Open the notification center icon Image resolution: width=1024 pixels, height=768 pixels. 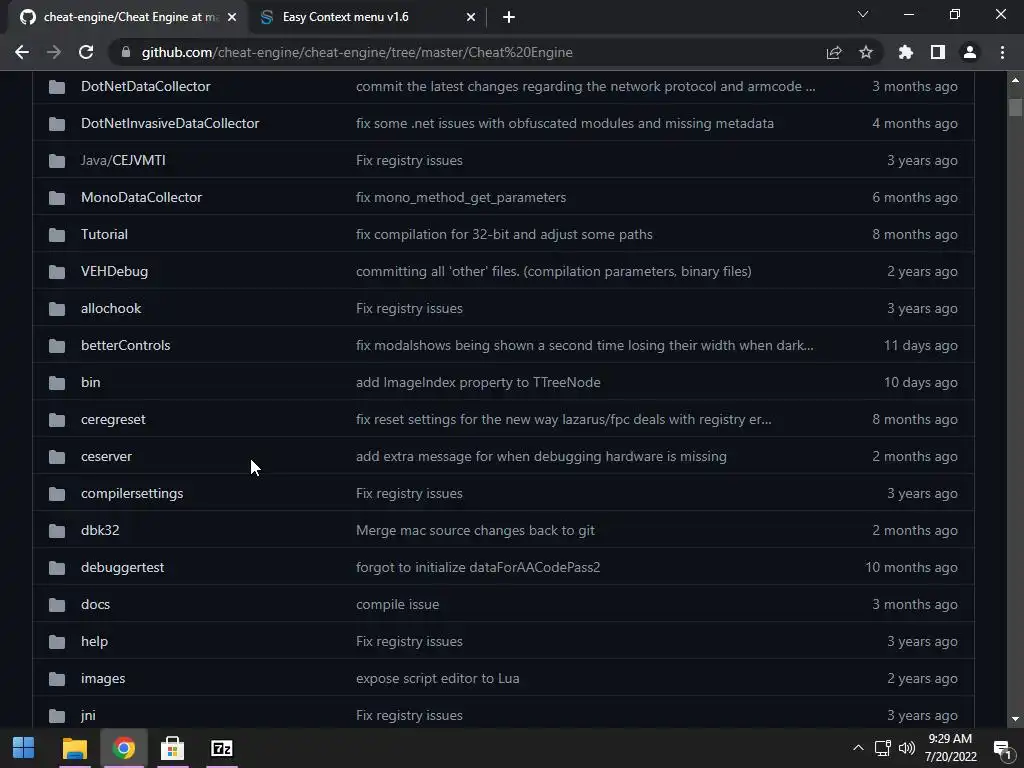[x=1002, y=749]
